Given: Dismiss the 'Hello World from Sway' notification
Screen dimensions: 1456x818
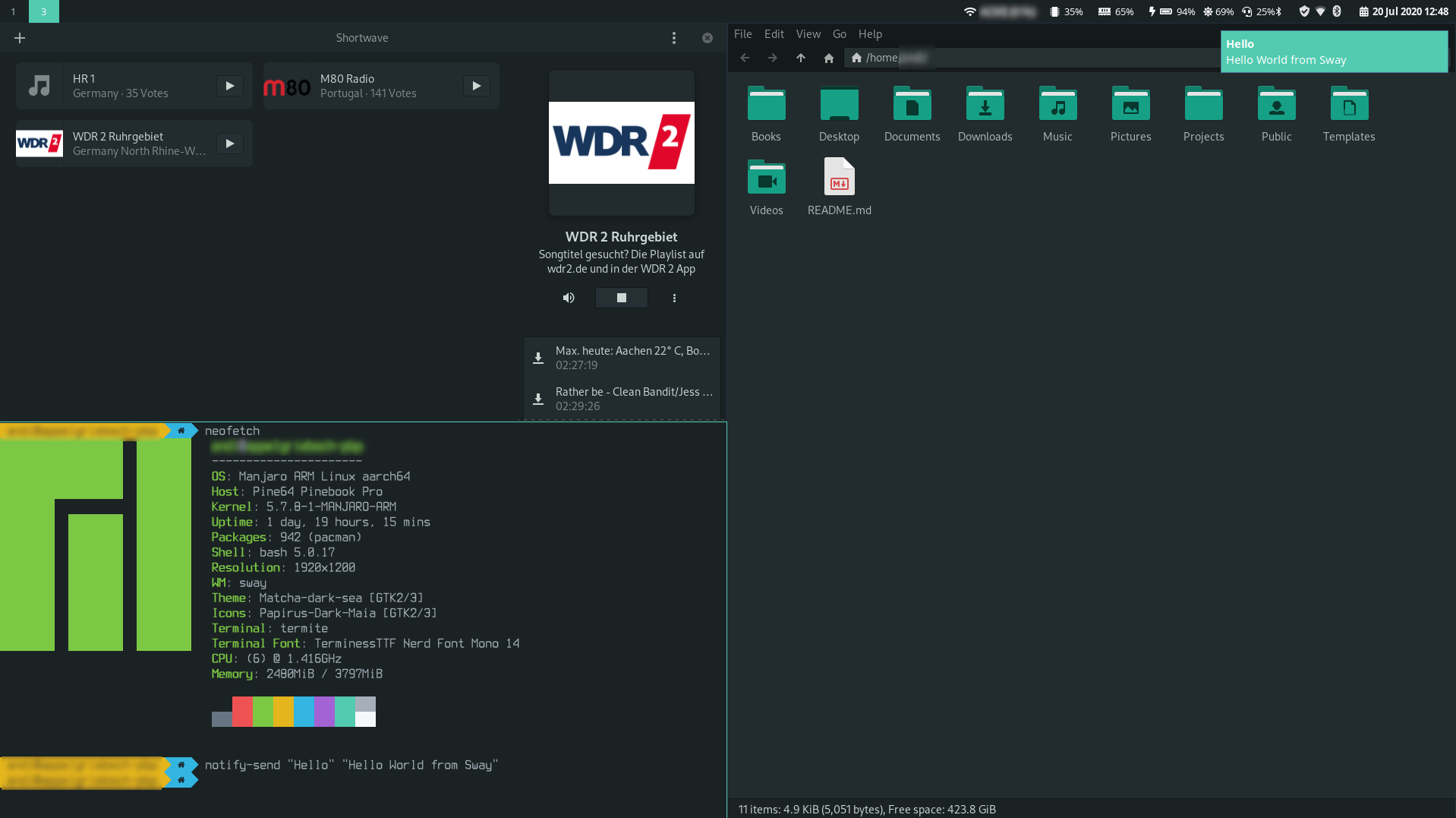Looking at the screenshot, I should click(x=1335, y=52).
